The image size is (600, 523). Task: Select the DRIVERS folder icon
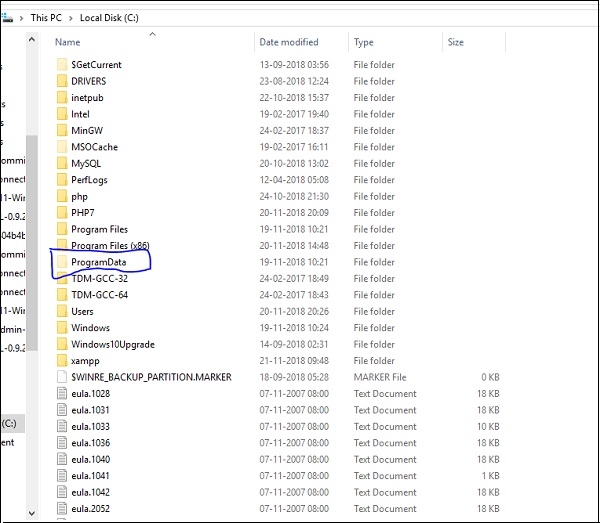pos(62,81)
